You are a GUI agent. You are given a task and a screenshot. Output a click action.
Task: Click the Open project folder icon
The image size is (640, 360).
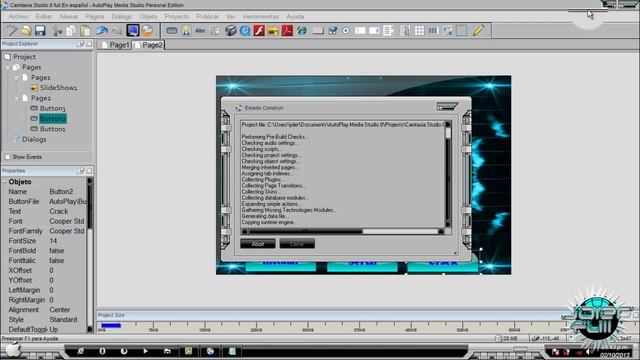26,31
